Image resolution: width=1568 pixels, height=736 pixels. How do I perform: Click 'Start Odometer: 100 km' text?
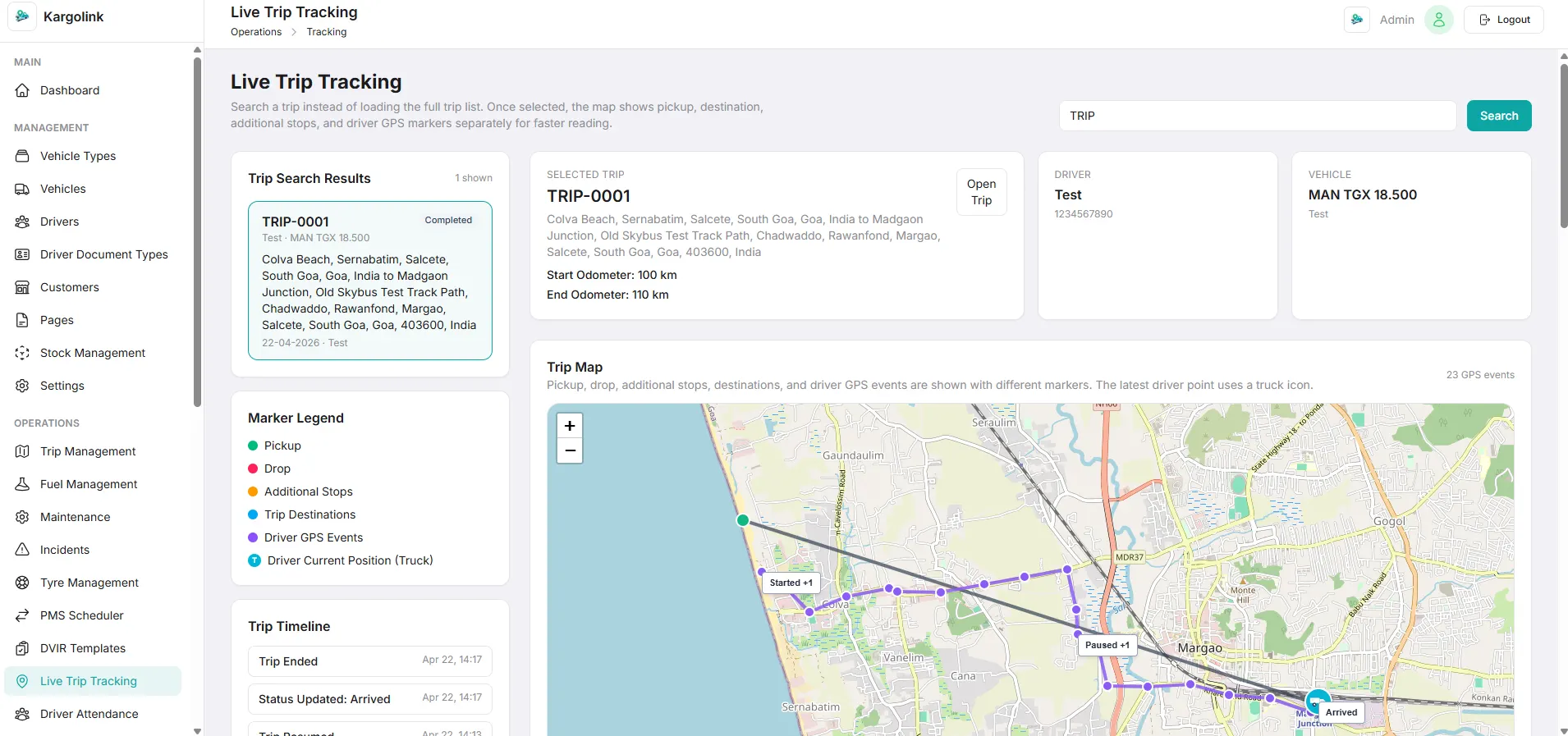[x=612, y=275]
